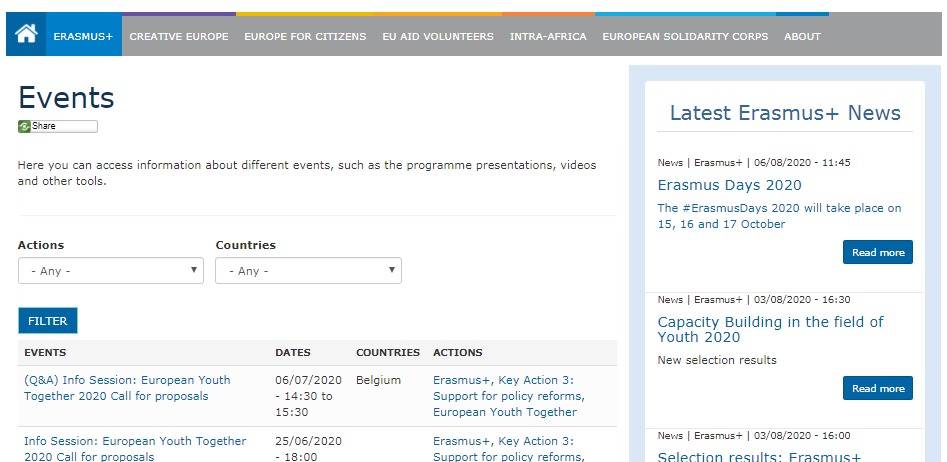Go to Intra-Africa section
The height and width of the screenshot is (462, 947).
click(548, 36)
